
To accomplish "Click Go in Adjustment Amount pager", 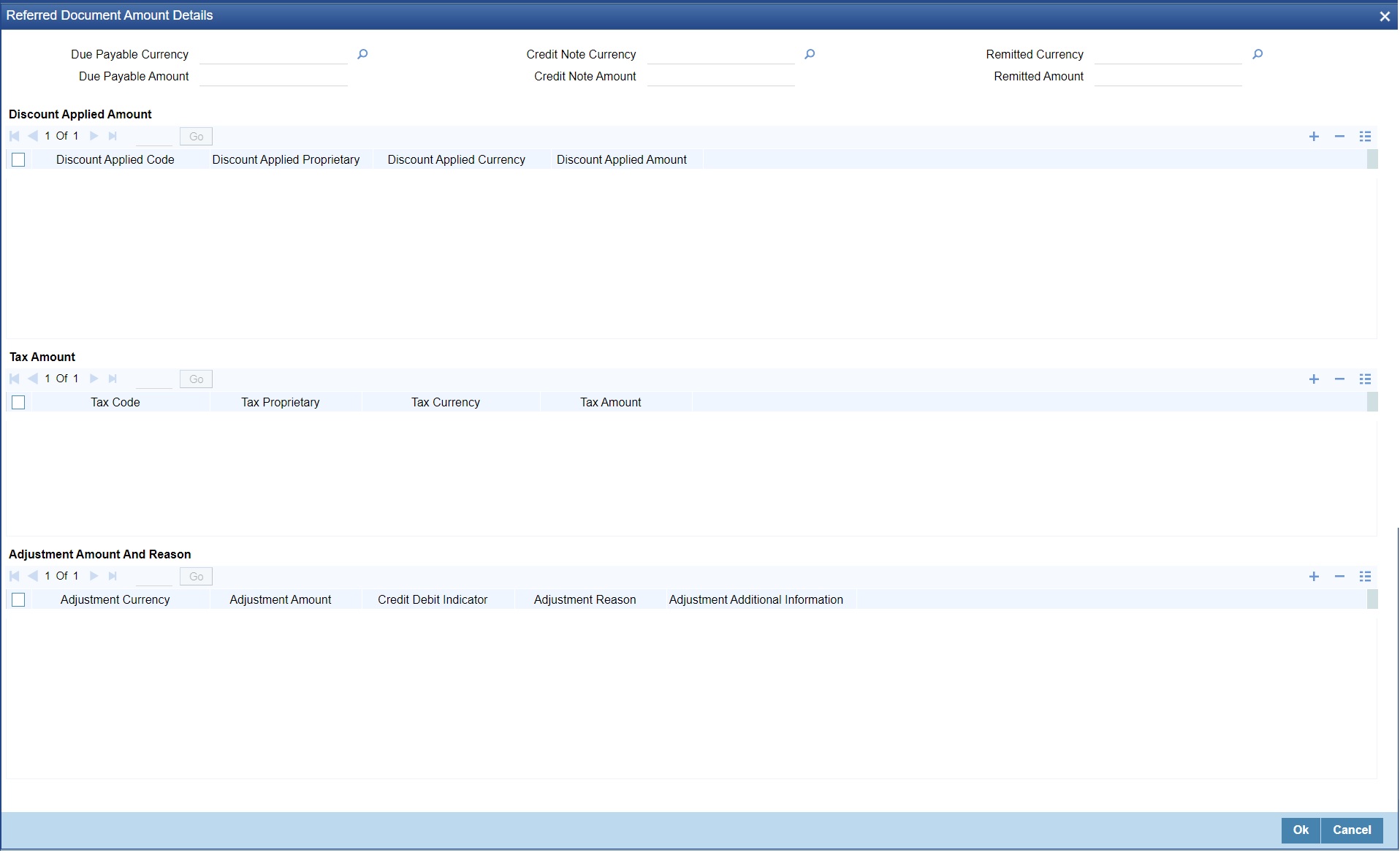I will [196, 577].
